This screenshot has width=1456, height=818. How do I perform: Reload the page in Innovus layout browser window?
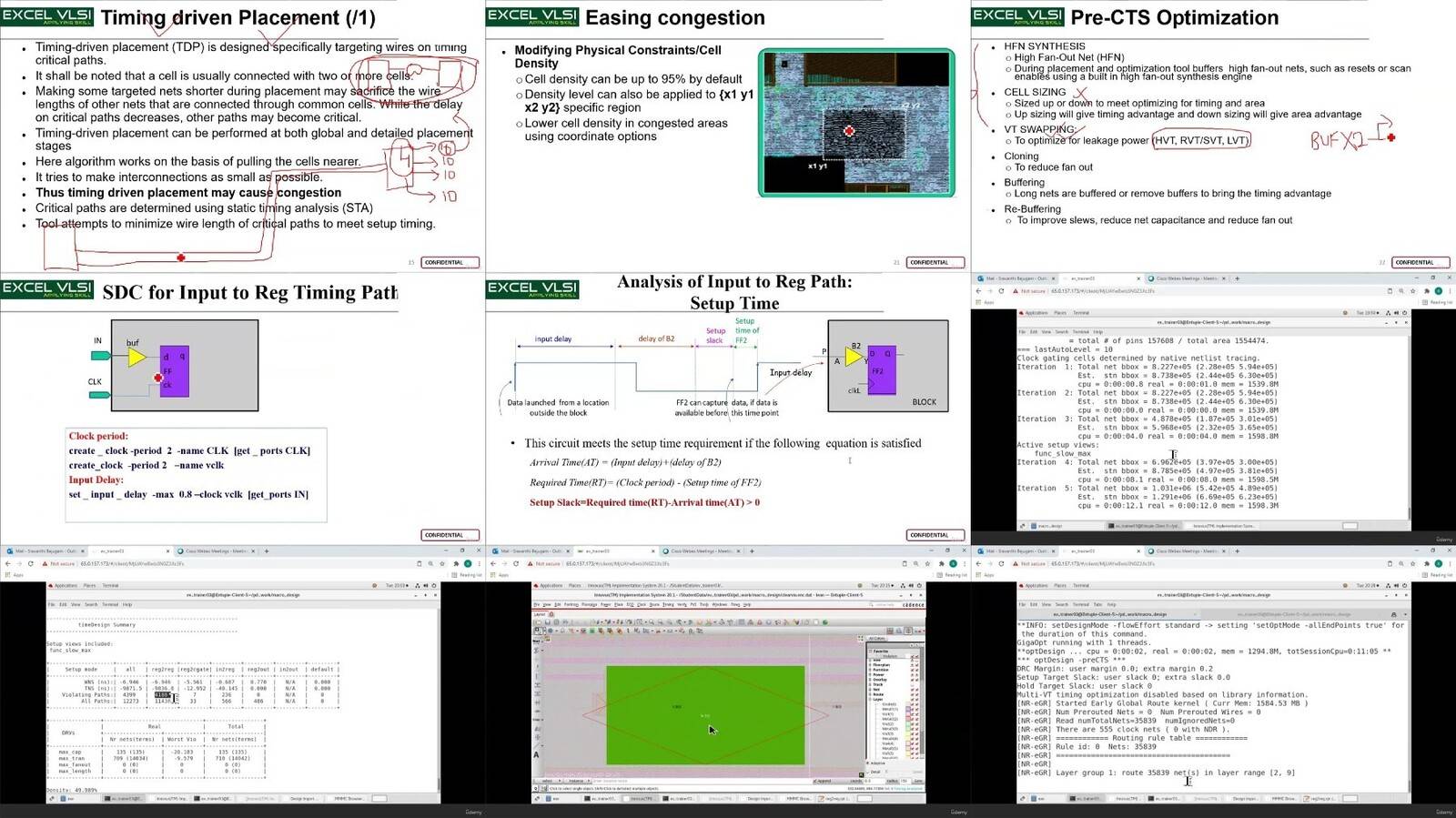tap(516, 563)
